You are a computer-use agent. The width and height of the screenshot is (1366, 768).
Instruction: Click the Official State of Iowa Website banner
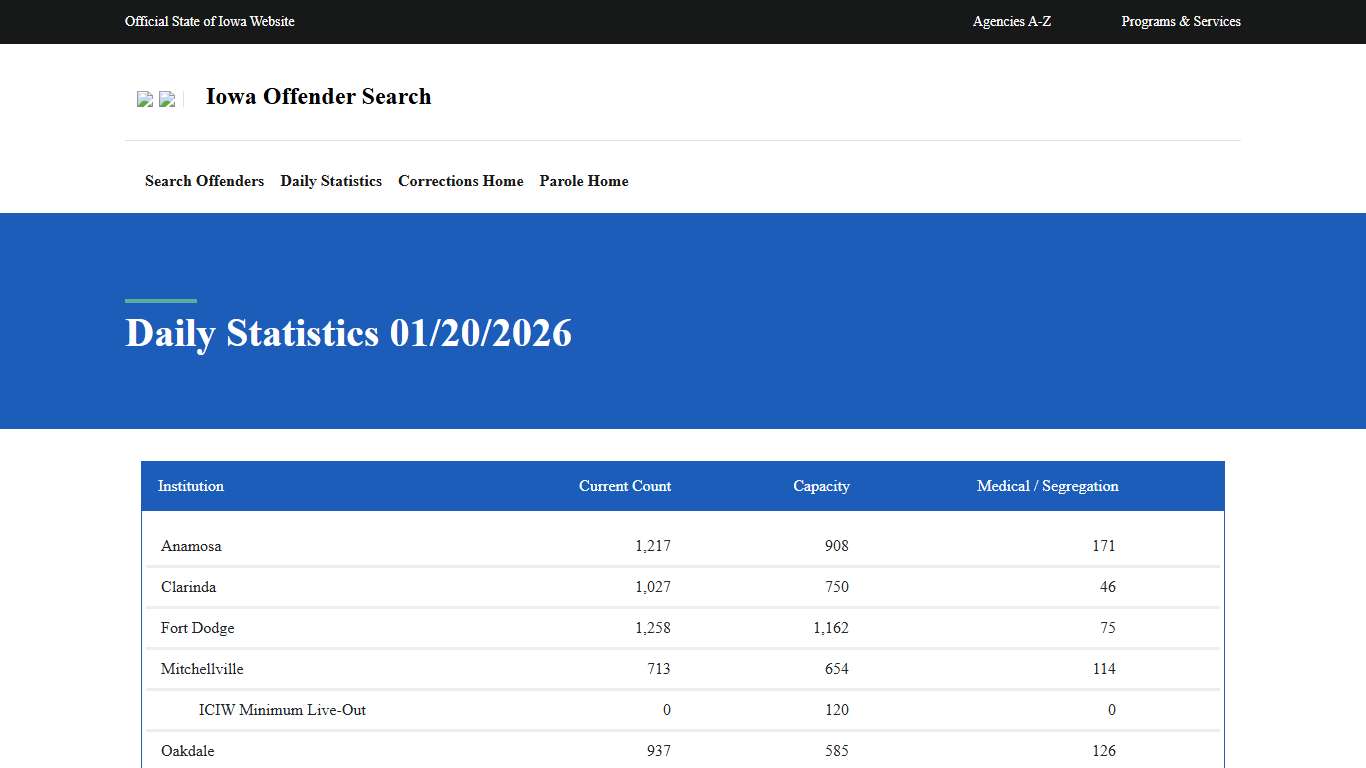tap(210, 21)
